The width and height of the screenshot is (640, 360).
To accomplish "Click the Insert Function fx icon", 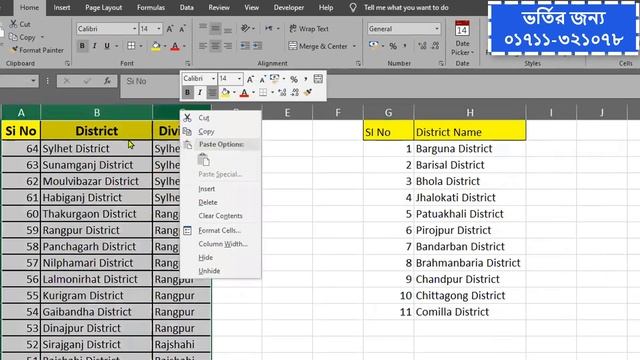I will 107,81.
